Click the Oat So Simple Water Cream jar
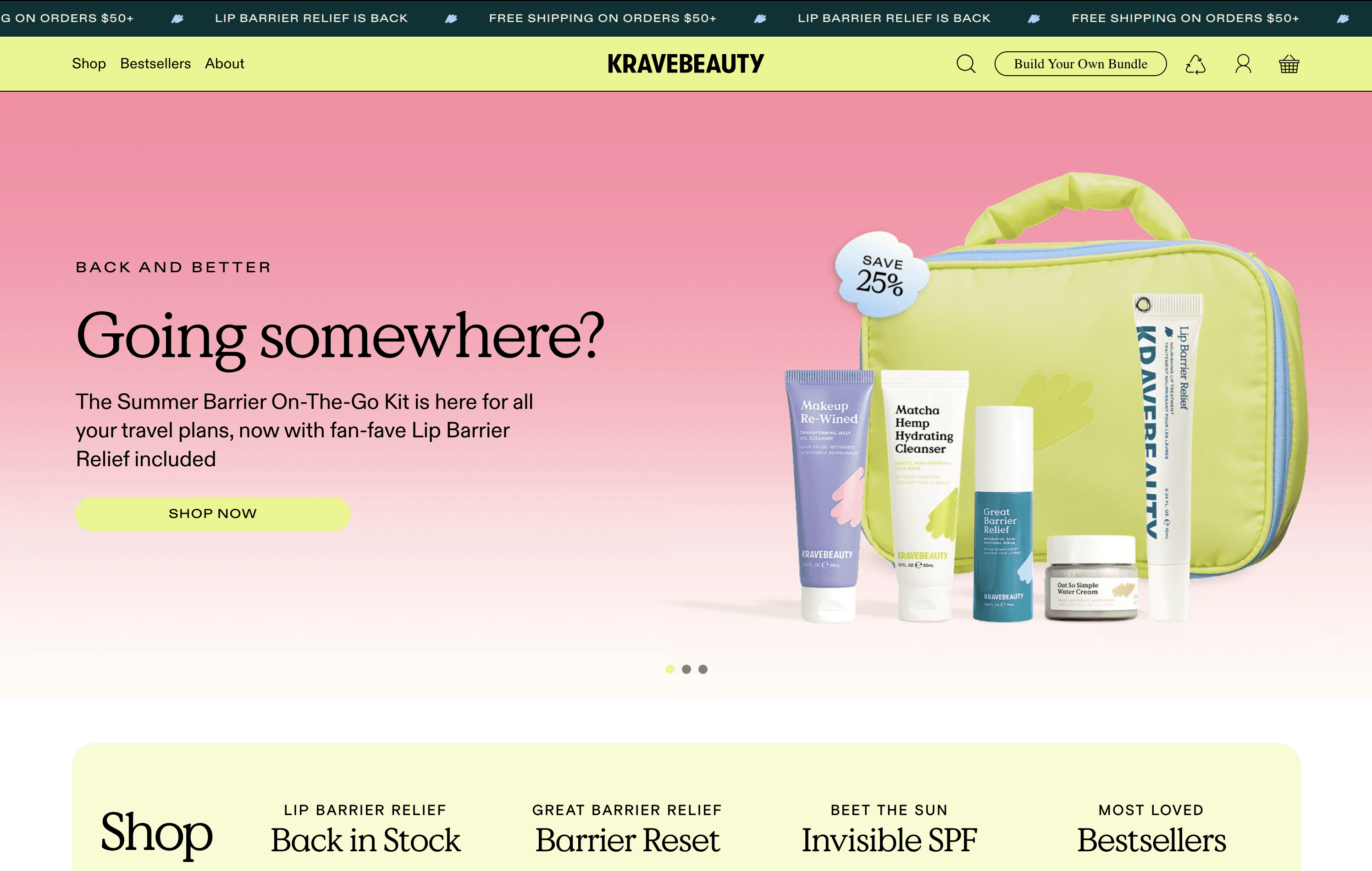Screen dimensions: 1372x871 tap(1091, 578)
